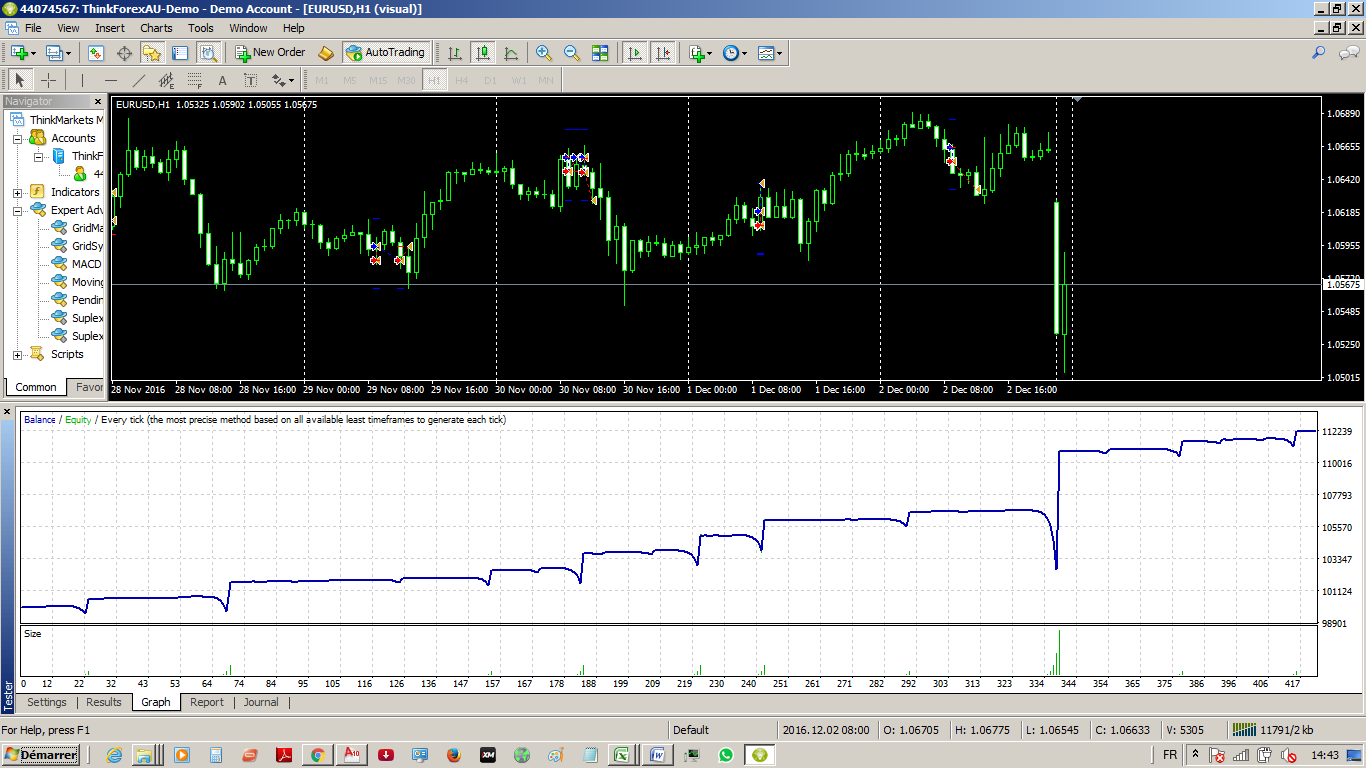Switch to the tester Results tab
The height and width of the screenshot is (768, 1366).
pyautogui.click(x=104, y=702)
